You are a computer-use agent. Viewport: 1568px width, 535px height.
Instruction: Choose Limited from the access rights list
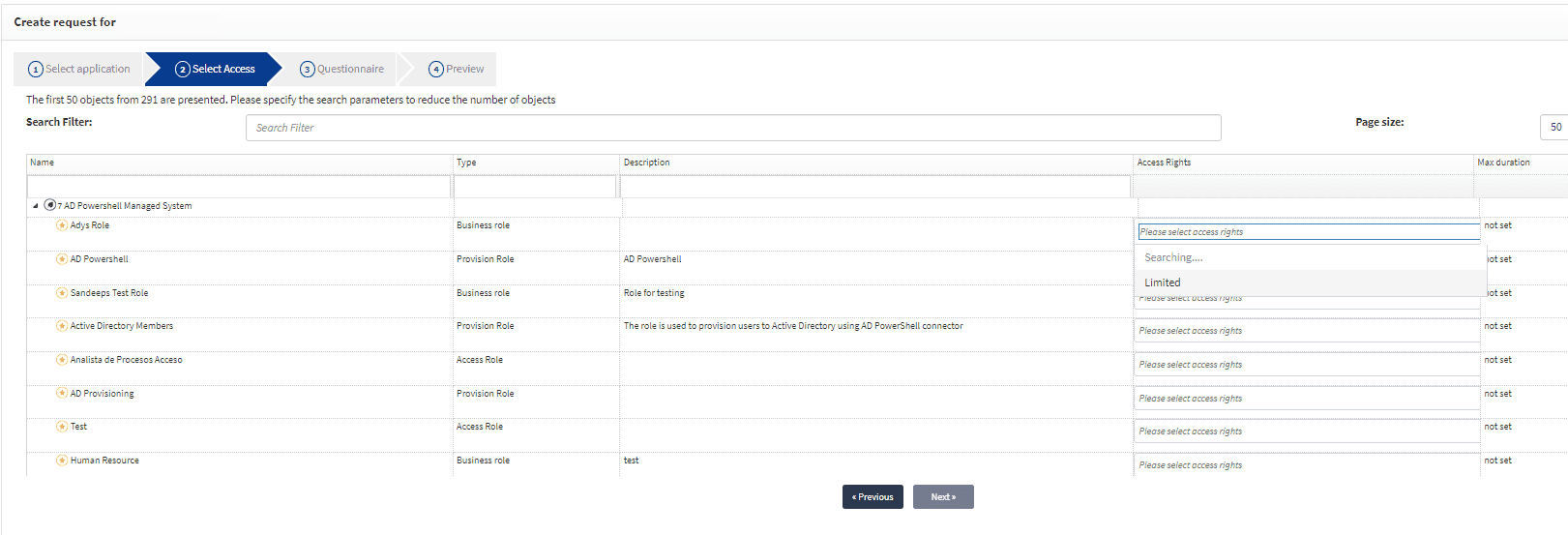coord(1163,282)
